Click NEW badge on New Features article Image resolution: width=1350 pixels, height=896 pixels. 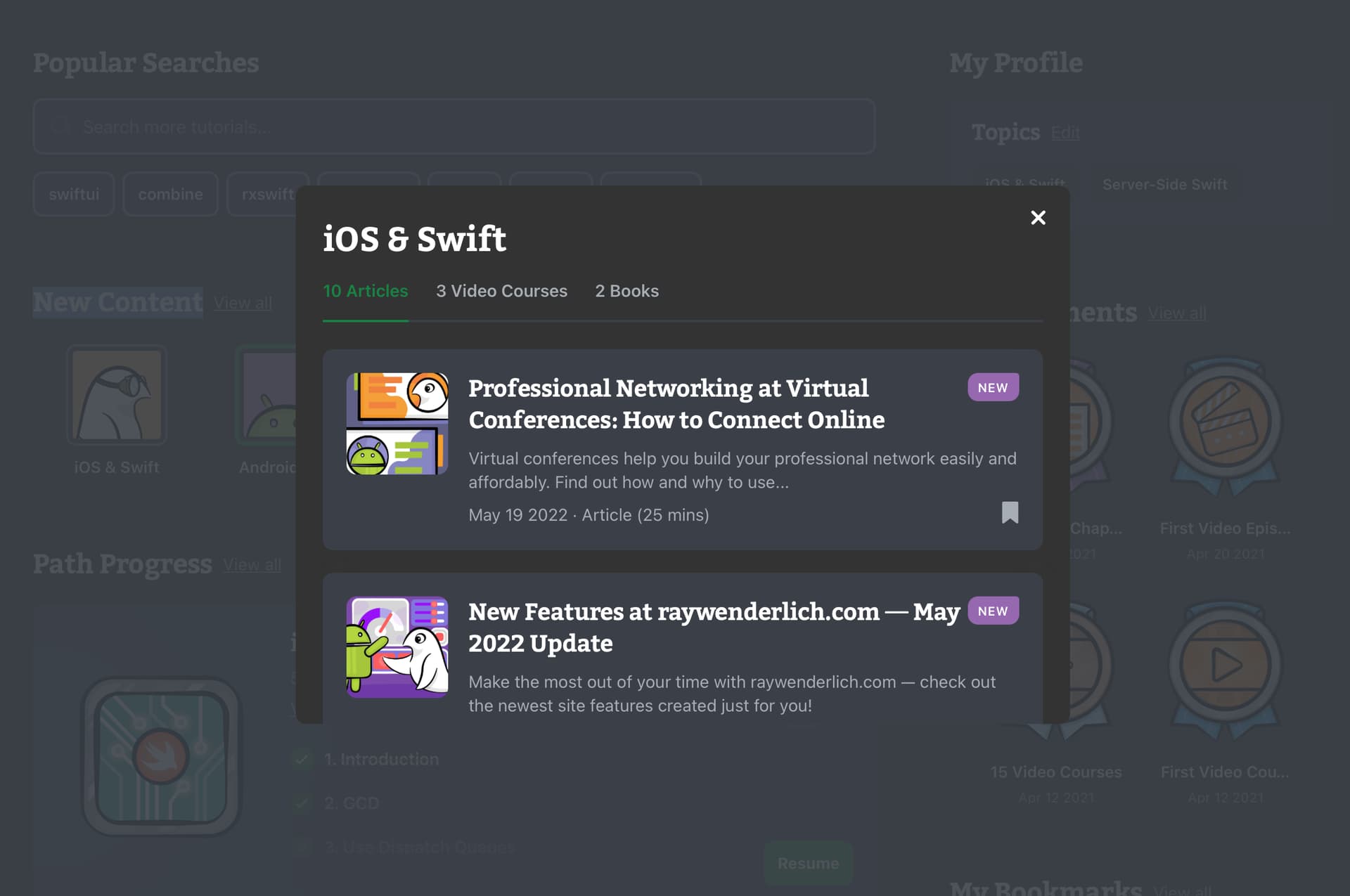pos(993,611)
